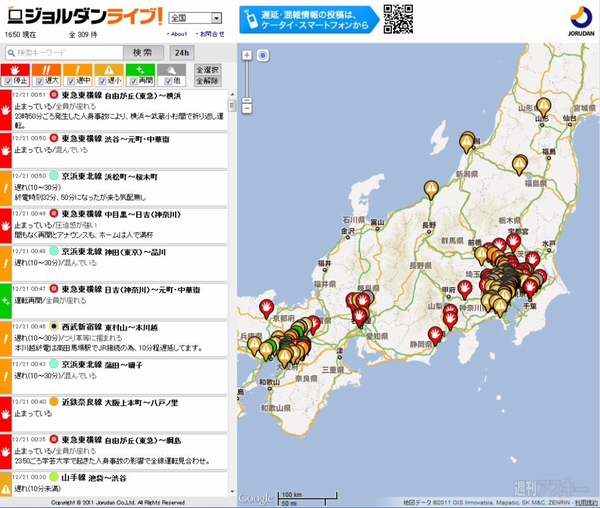This screenshot has width=600, height=508.
Task: Click the red stop marker northwest of 京都府
Action: (267, 308)
